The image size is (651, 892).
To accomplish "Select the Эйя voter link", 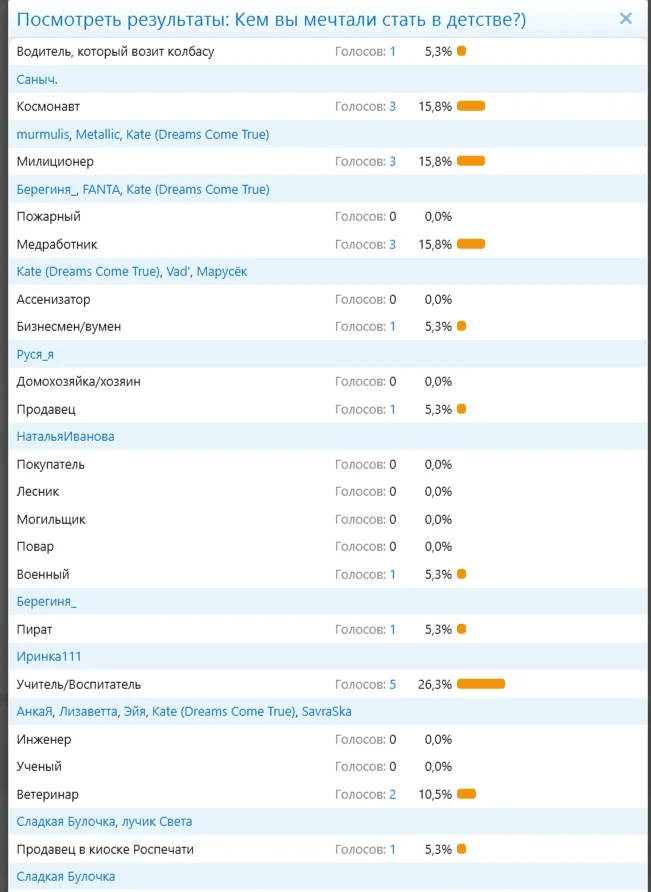I will pyautogui.click(x=137, y=712).
